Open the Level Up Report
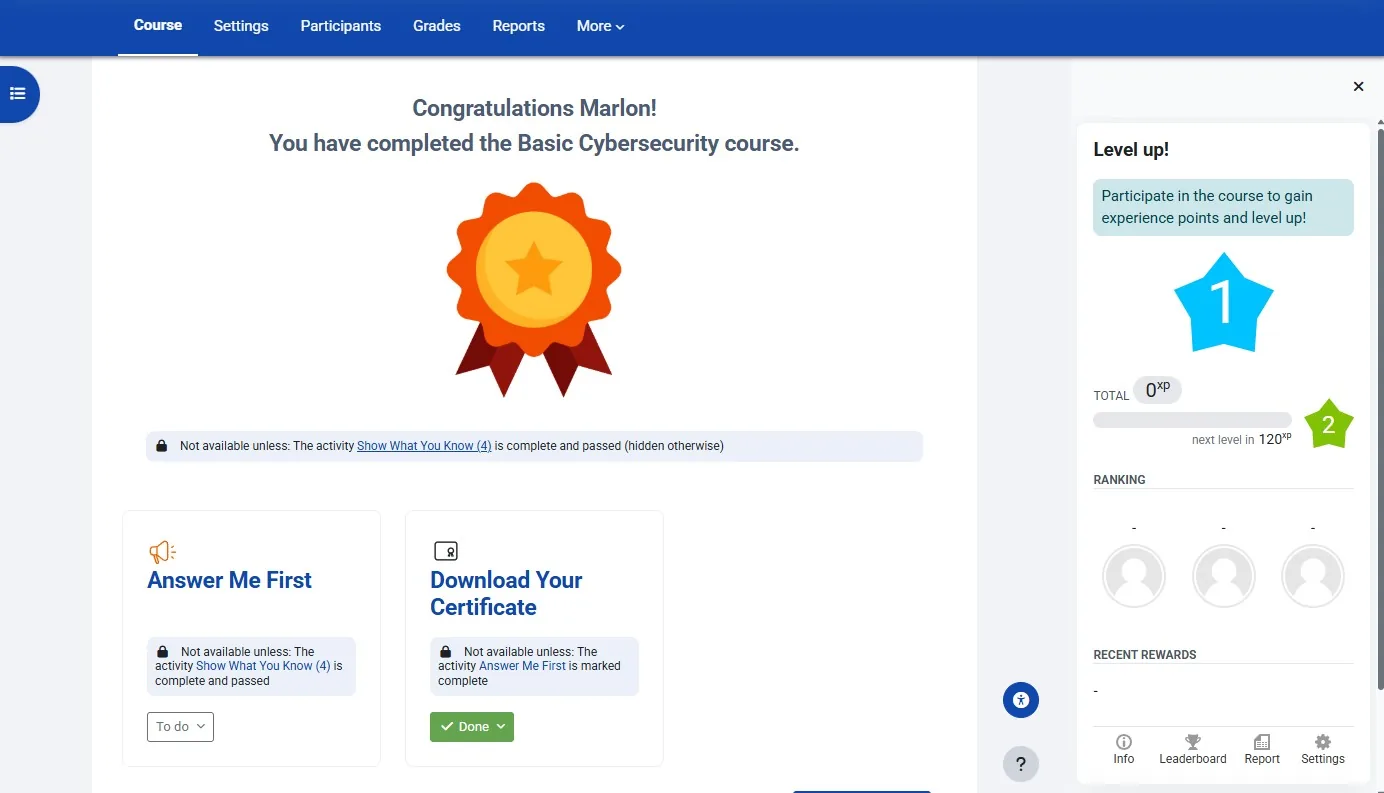This screenshot has width=1384, height=793. click(x=1261, y=748)
